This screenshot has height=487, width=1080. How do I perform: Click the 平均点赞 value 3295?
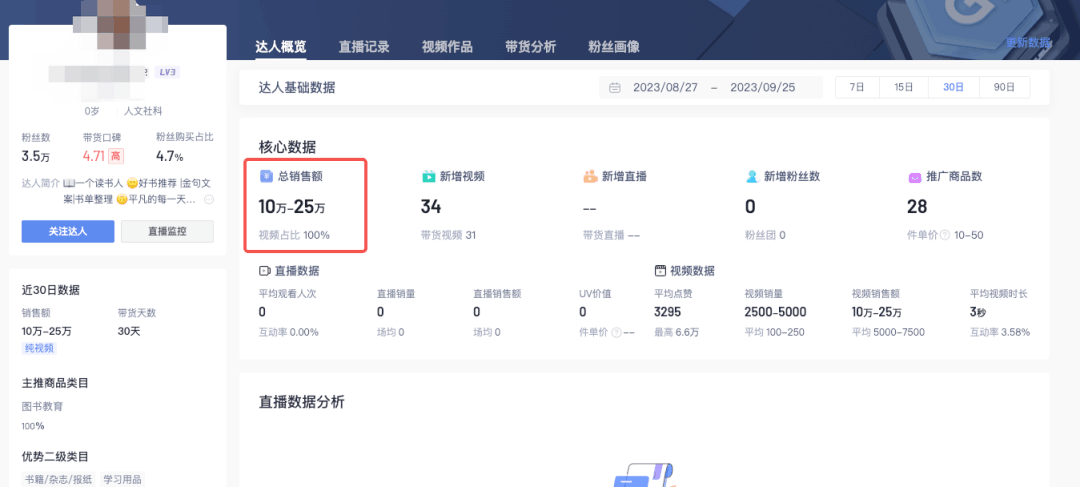(x=667, y=312)
